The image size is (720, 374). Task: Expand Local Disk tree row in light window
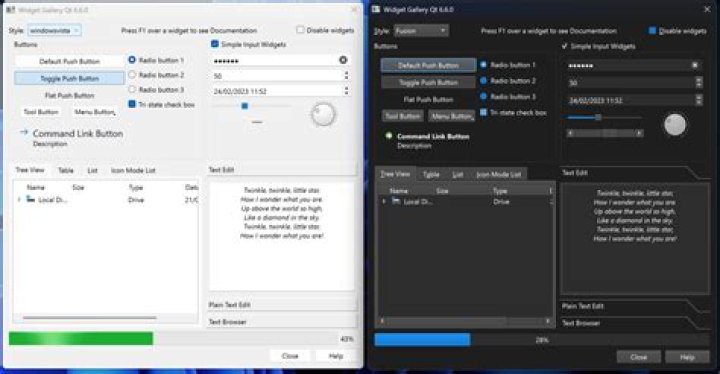pos(19,200)
